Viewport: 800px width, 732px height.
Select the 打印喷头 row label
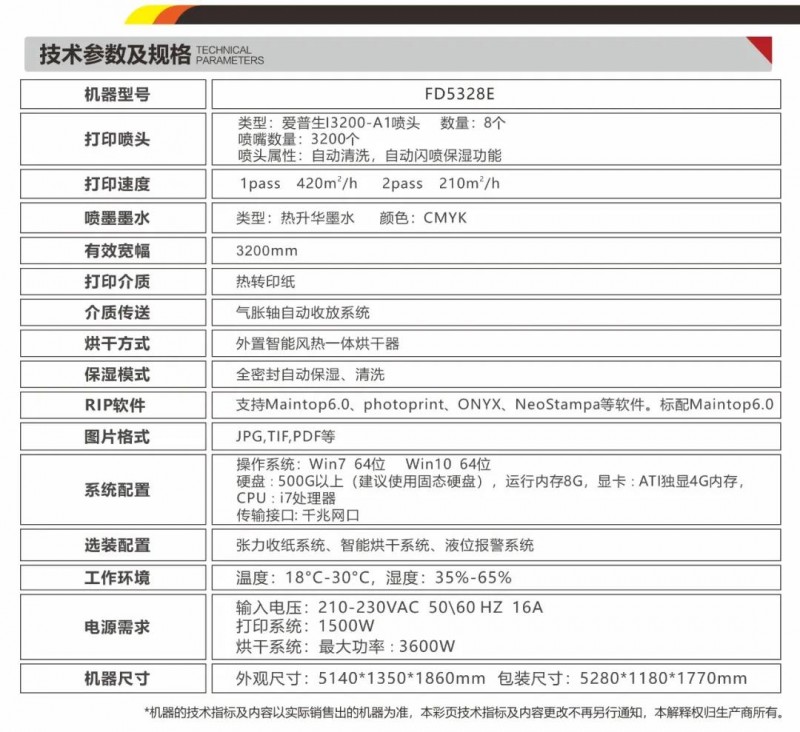click(x=117, y=139)
